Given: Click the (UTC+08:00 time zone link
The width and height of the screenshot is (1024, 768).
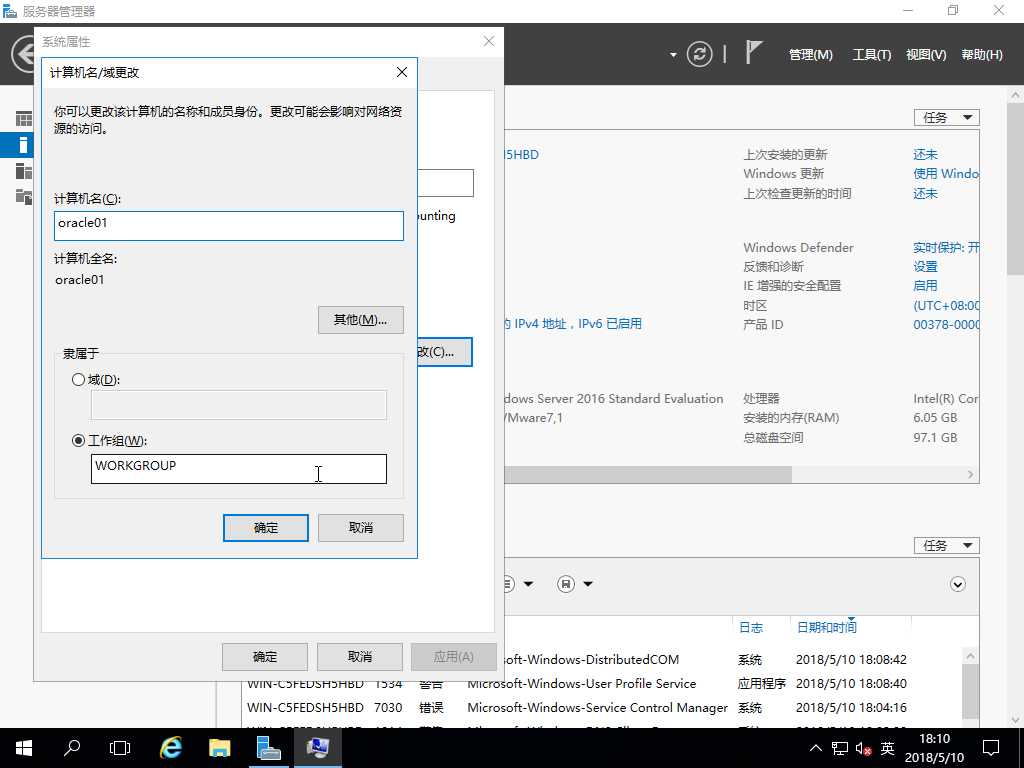Looking at the screenshot, I should 946,306.
